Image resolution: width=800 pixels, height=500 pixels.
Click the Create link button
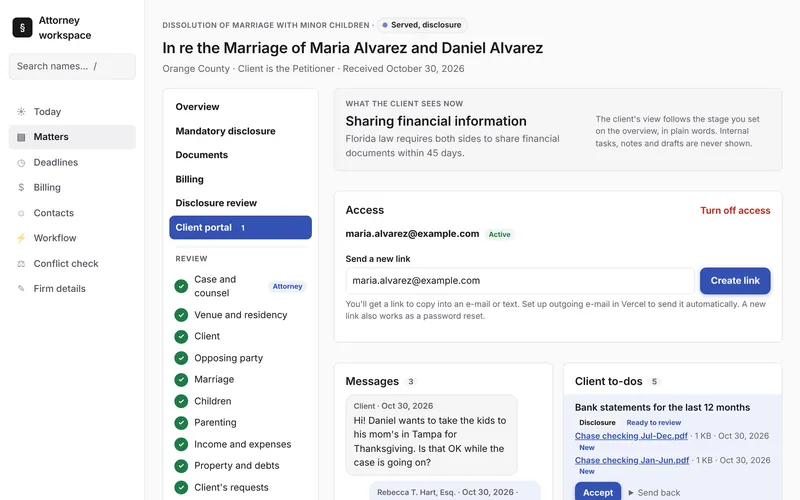tap(735, 281)
